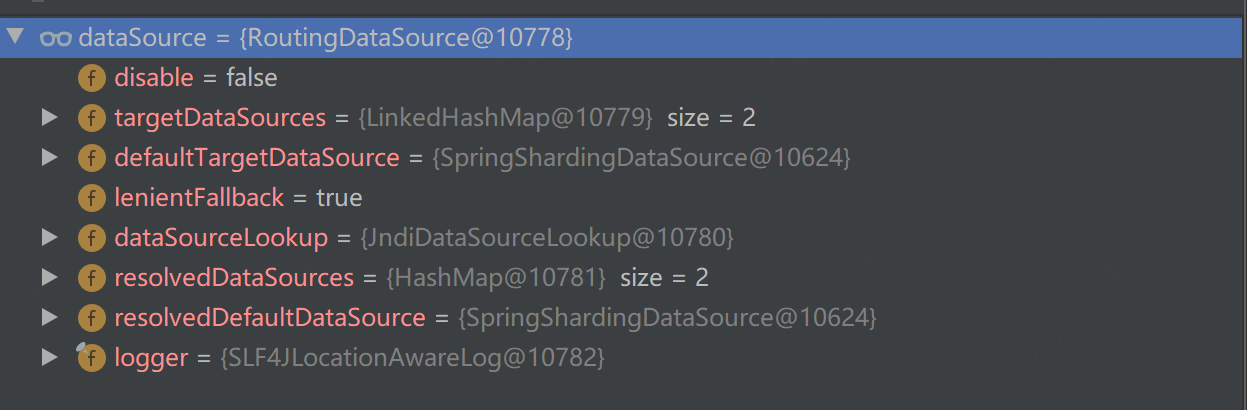
Task: Click the SLF4JLocationAwareLog@10782 value
Action: 412,357
